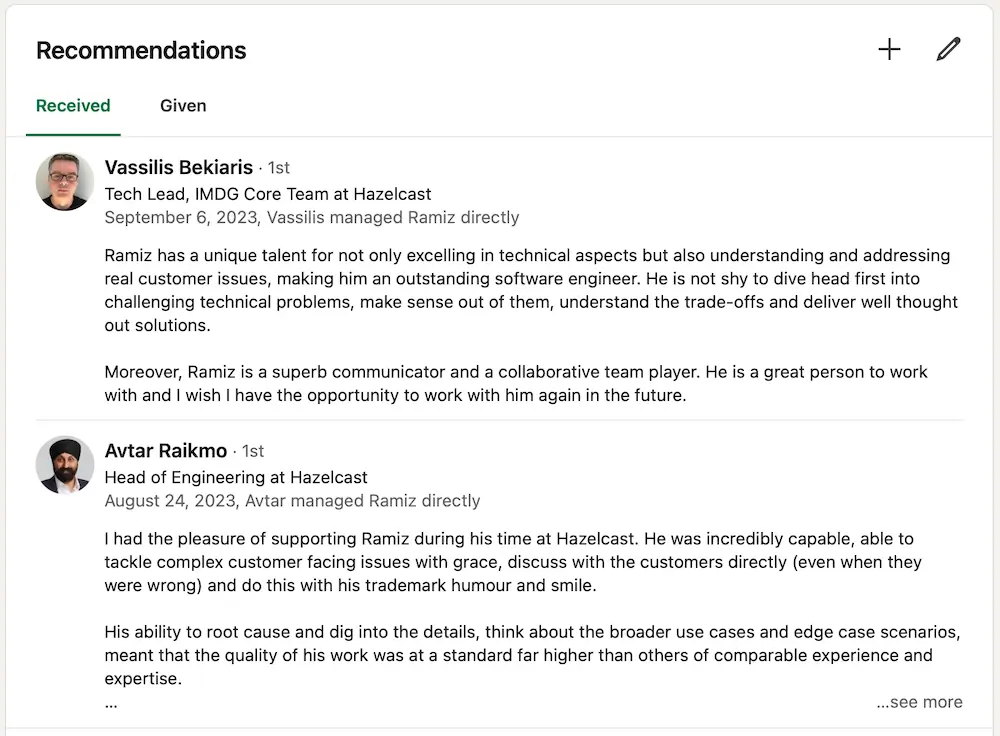Screen dimensions: 1000x736
Task: Click the 1st badge next to Avtar Raikmo
Action: pyautogui.click(x=252, y=451)
